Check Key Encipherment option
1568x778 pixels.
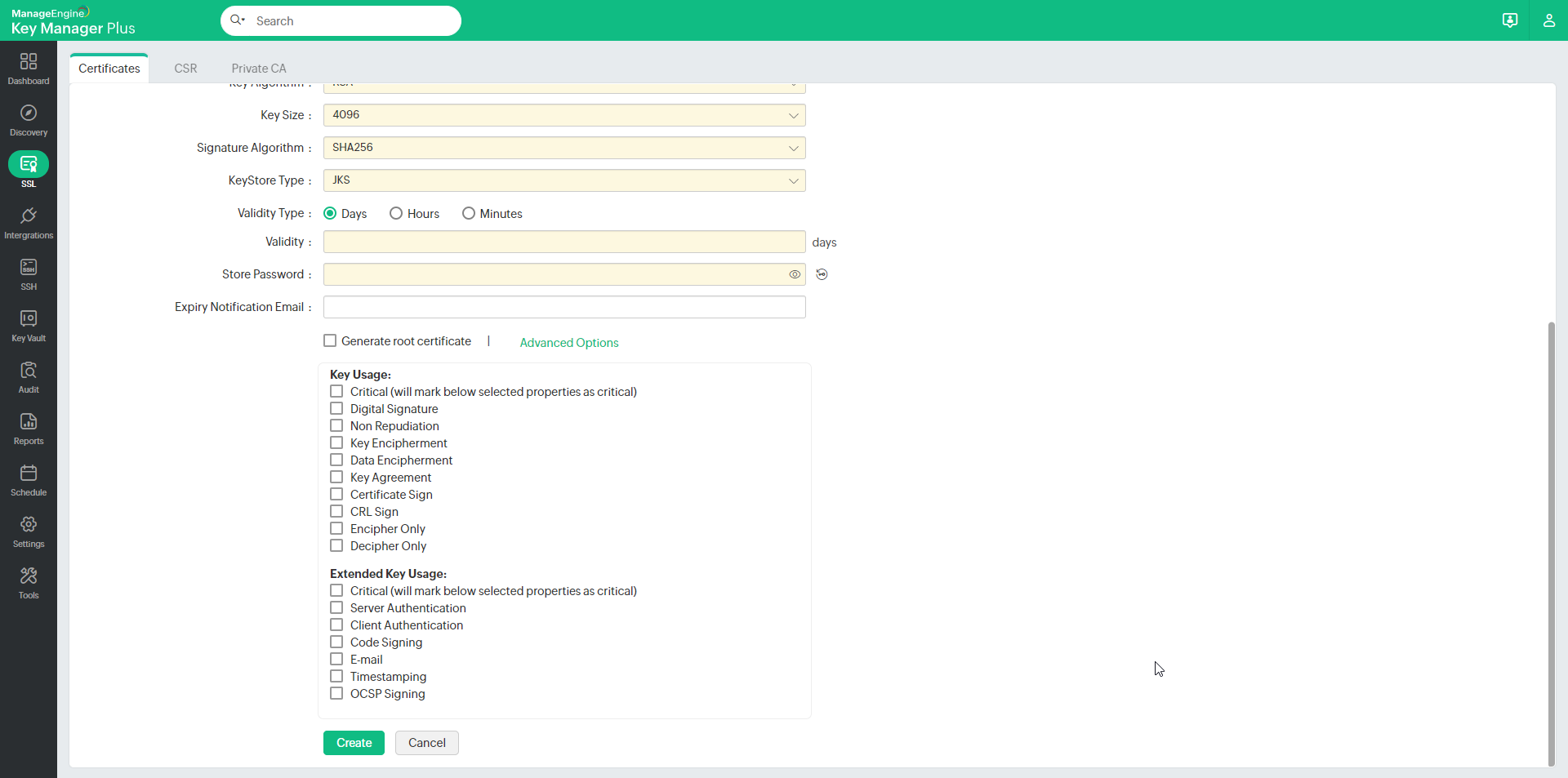click(336, 442)
